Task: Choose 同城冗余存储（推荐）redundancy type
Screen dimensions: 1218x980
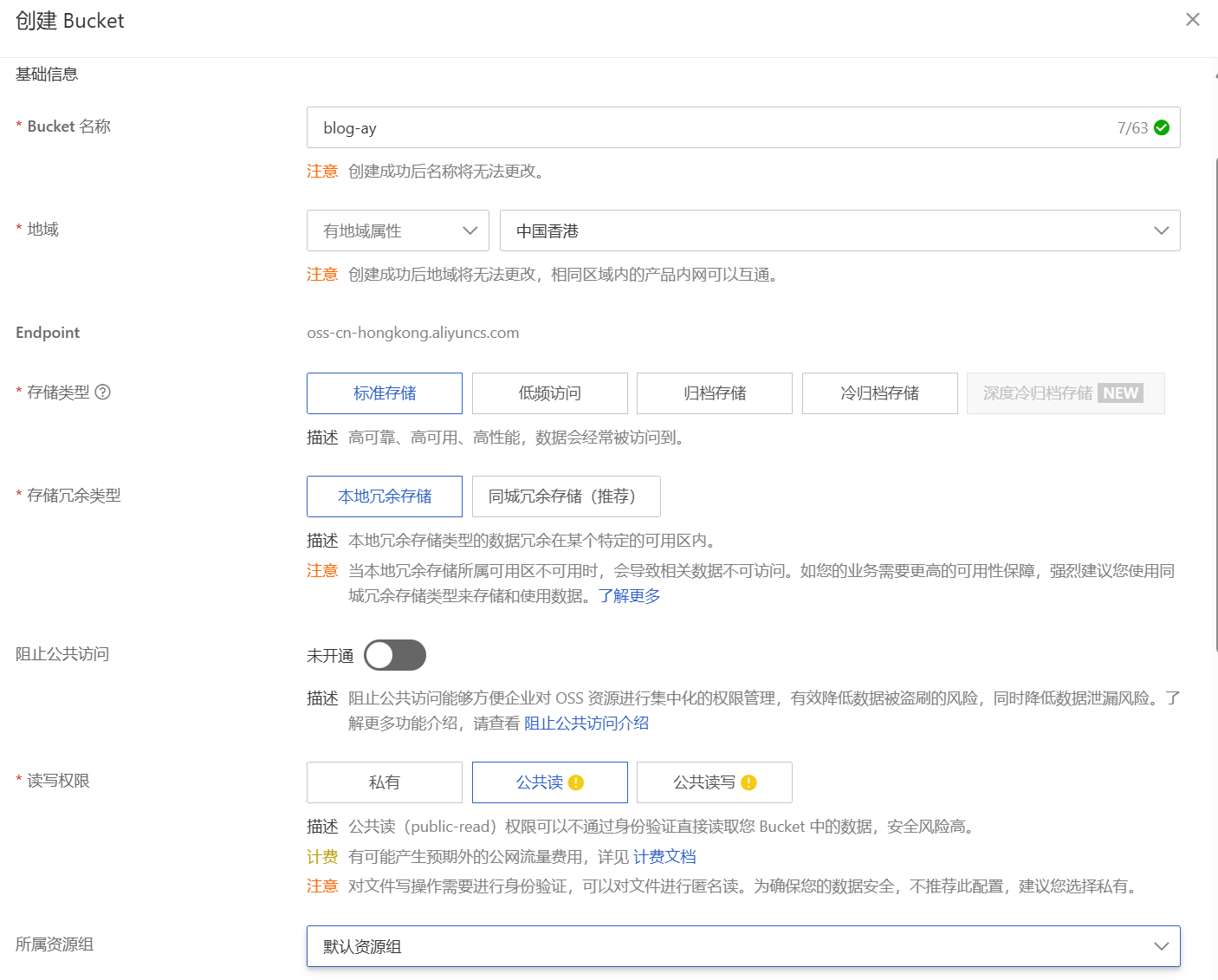Action: (x=566, y=496)
